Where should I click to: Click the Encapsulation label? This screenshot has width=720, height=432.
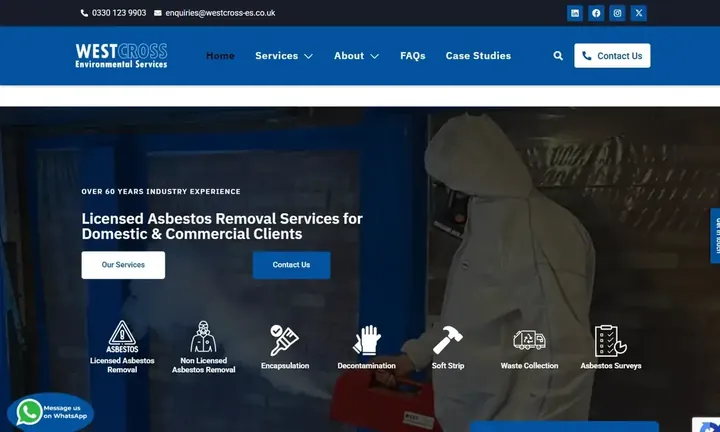pyautogui.click(x=285, y=366)
